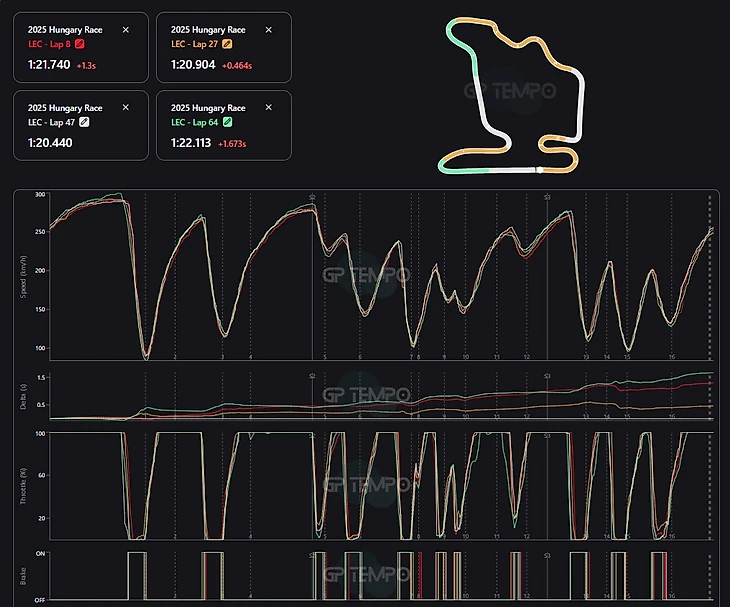The height and width of the screenshot is (607, 730).
Task: Select the S3 sector marker on speed chart
Action: [547, 198]
